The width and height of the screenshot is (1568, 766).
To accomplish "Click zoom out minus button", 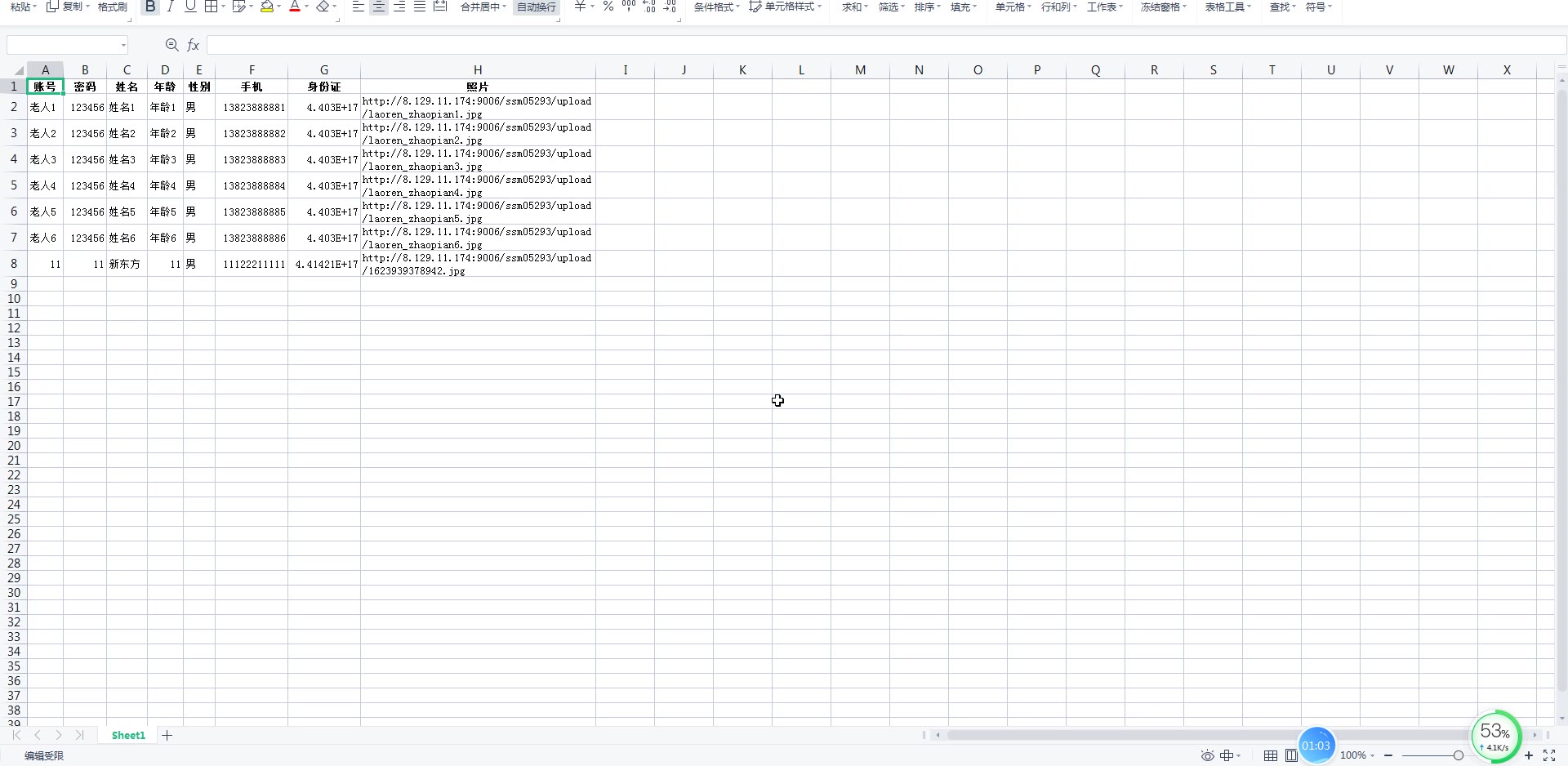I will pyautogui.click(x=1388, y=755).
